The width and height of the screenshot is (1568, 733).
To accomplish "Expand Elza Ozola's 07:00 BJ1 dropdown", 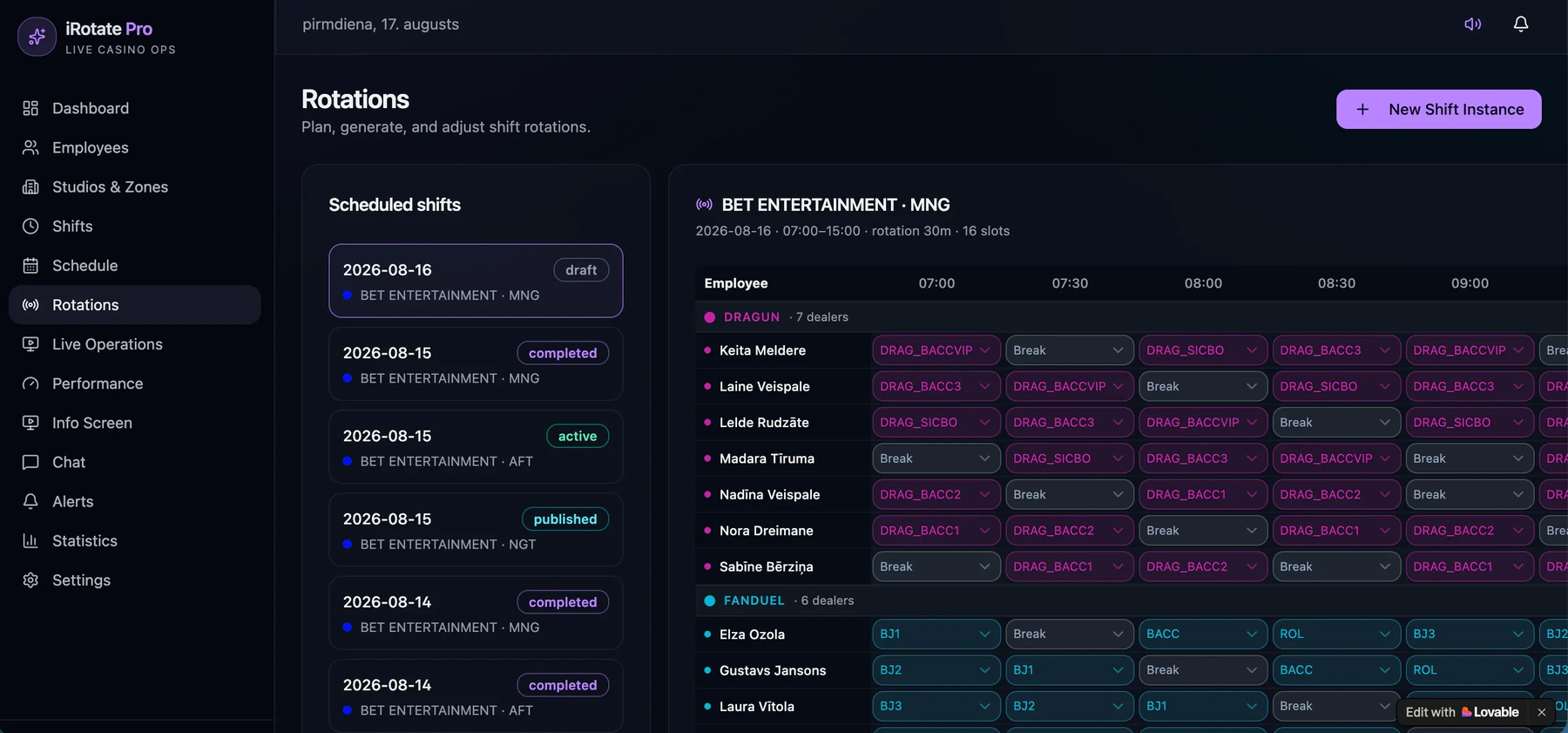I will pos(936,634).
